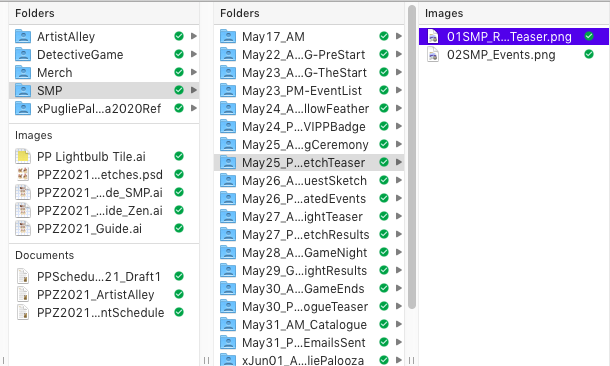Click the Merch folder icon

point(23,72)
